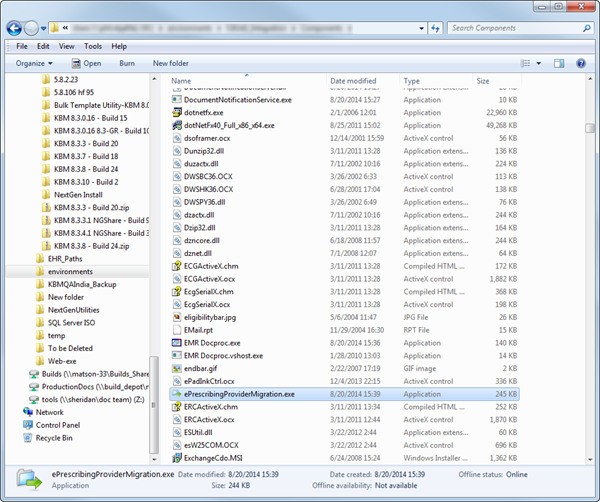Open the Help menu

coord(119,46)
